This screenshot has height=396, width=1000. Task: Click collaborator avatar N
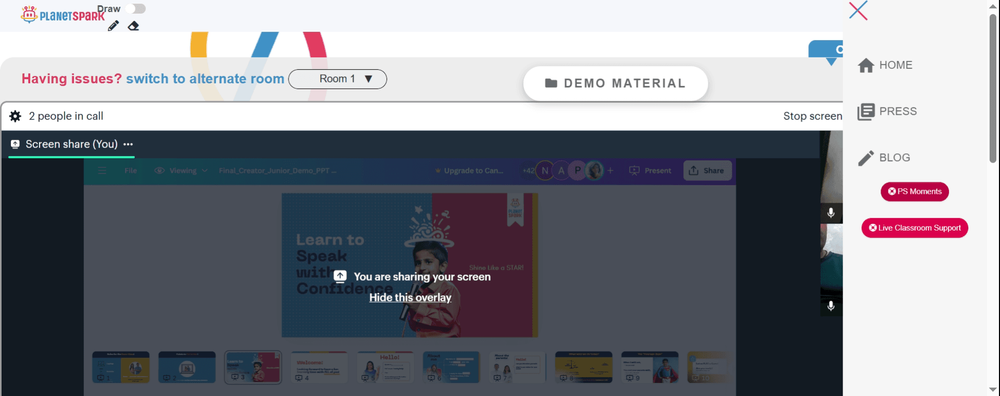[545, 171]
